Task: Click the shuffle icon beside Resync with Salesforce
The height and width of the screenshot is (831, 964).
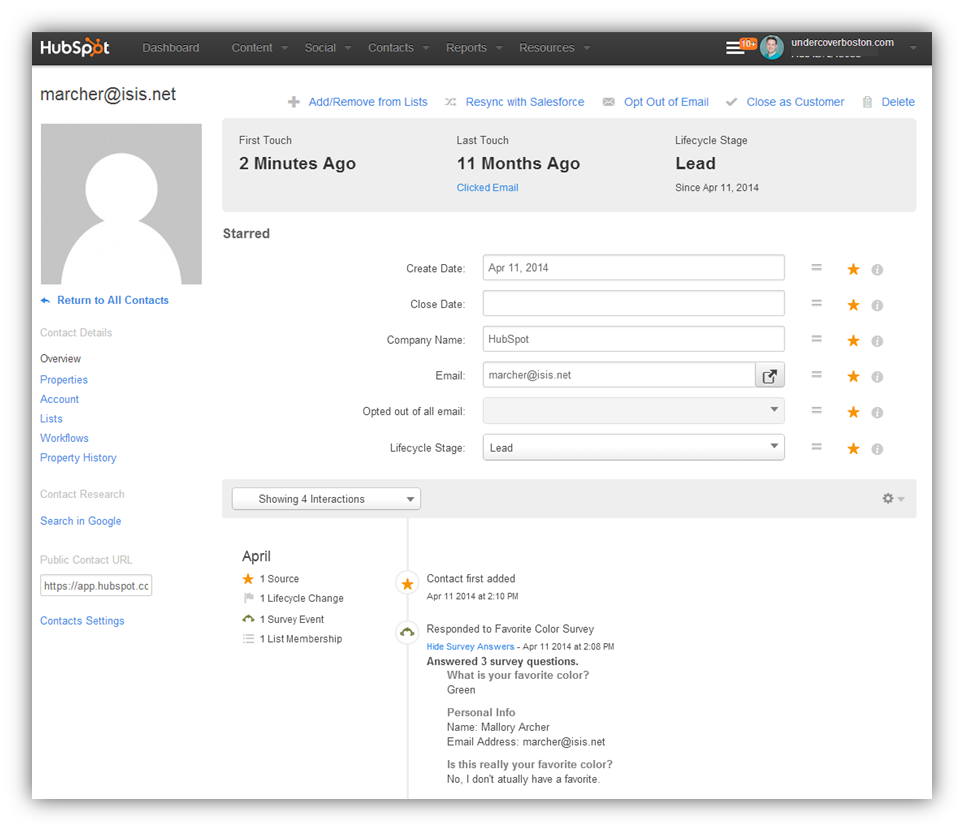Action: pos(451,102)
